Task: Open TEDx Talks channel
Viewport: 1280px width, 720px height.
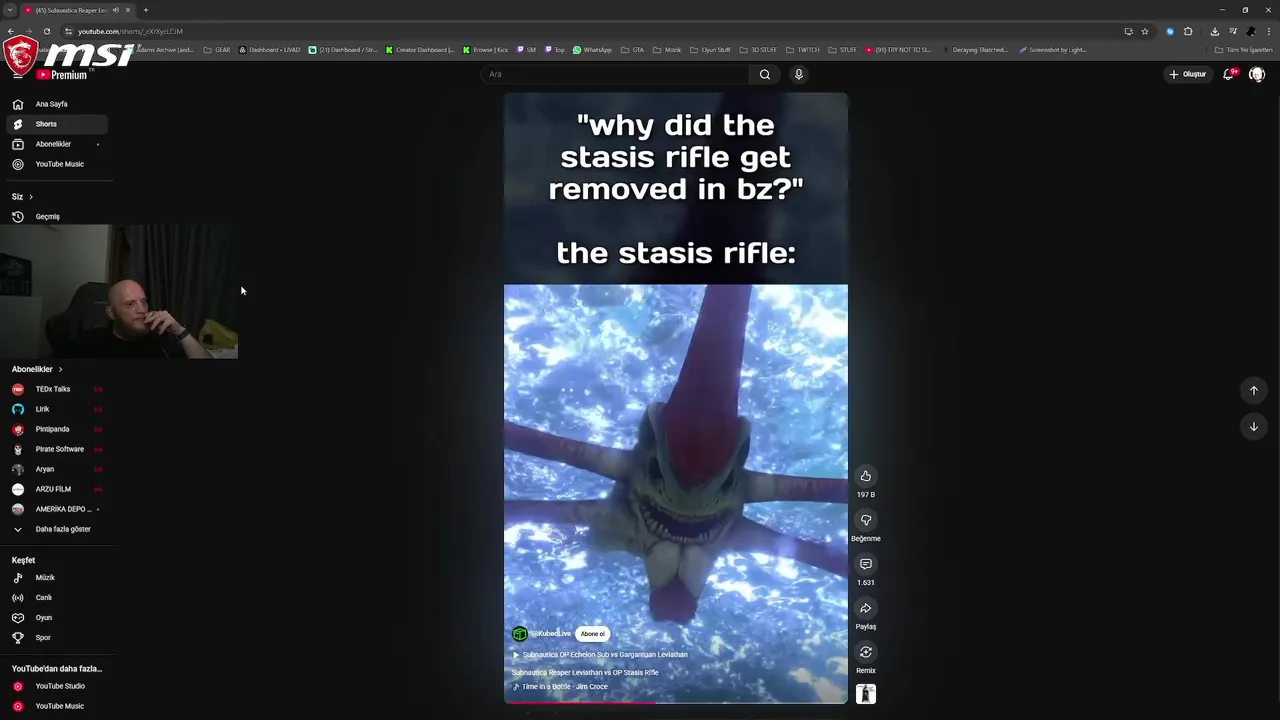Action: coord(56,389)
